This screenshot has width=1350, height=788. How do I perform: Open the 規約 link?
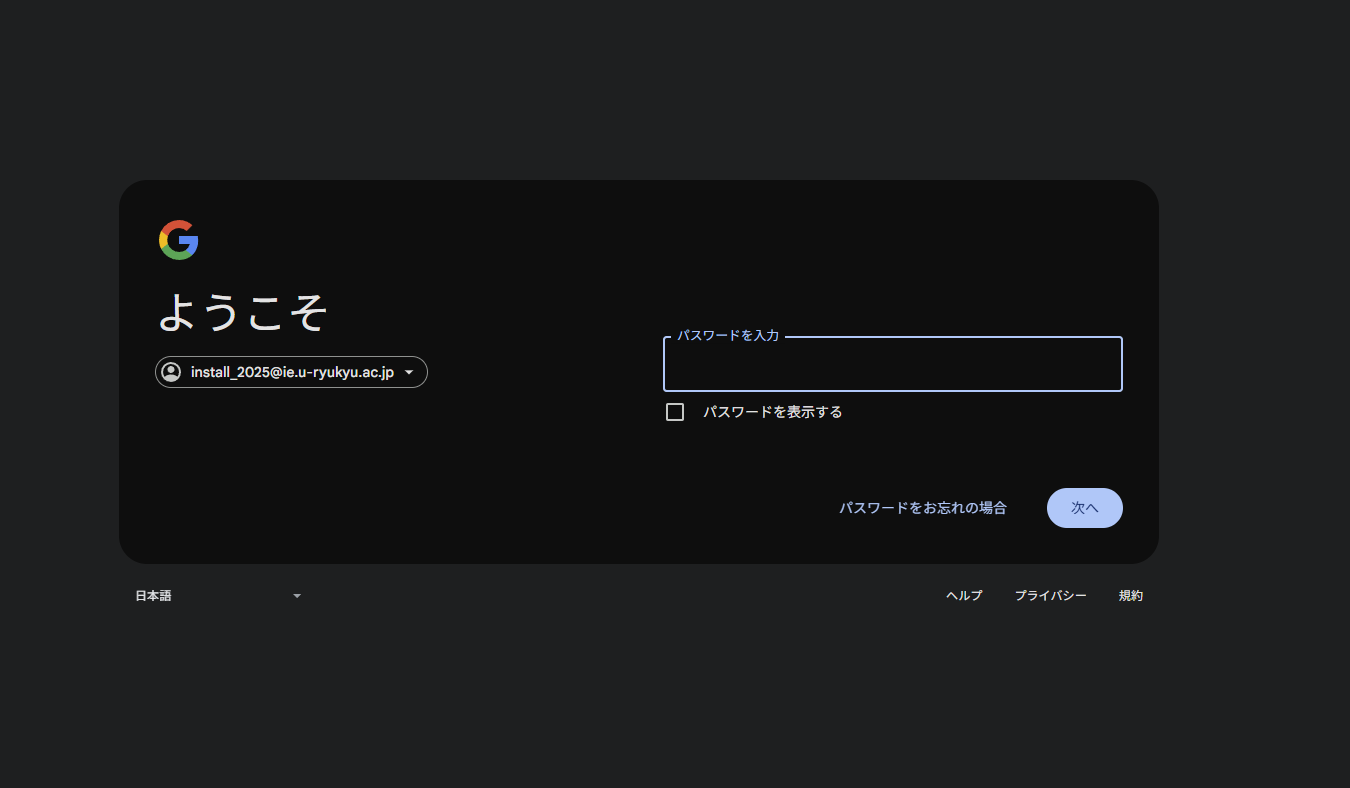tap(1131, 596)
